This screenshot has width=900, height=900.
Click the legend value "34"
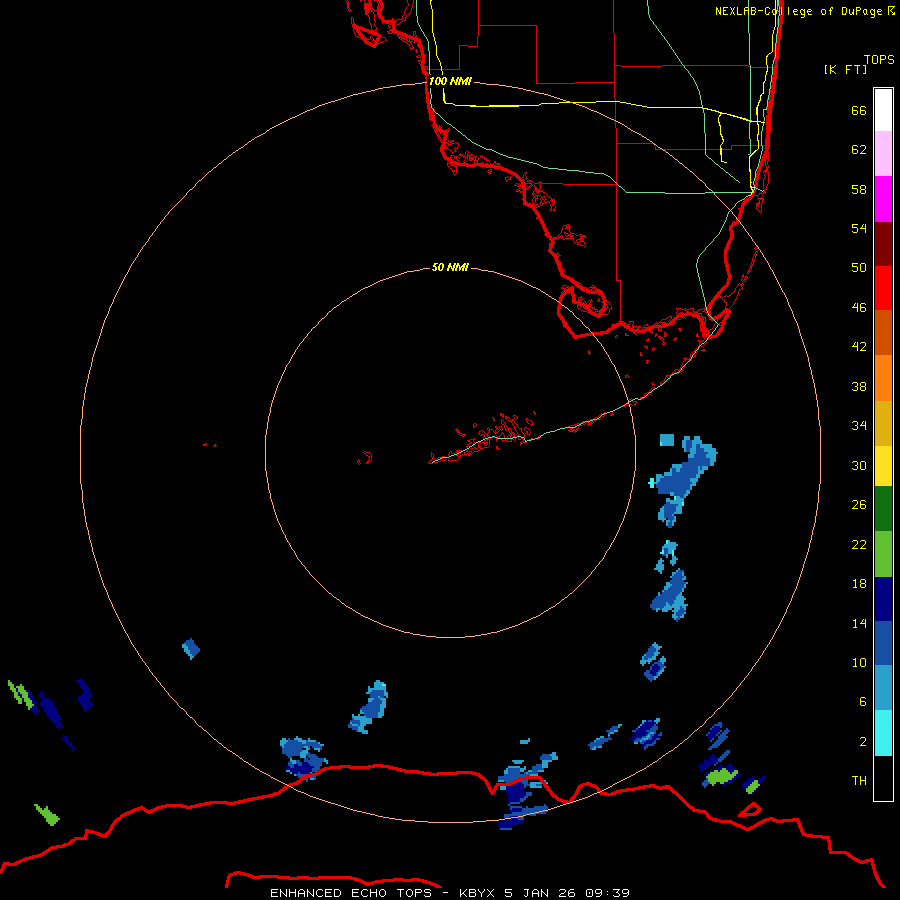pos(859,426)
